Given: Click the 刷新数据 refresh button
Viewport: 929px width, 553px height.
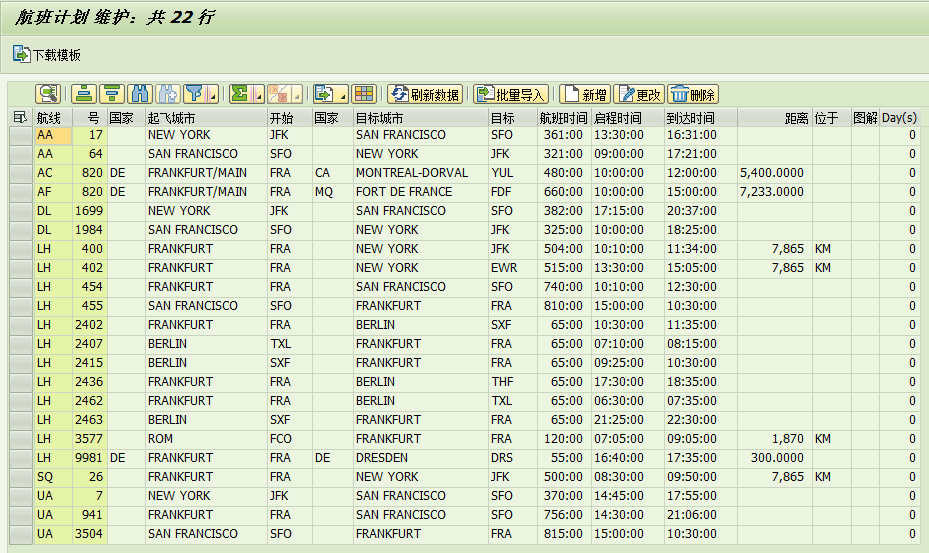Looking at the screenshot, I should coord(425,94).
